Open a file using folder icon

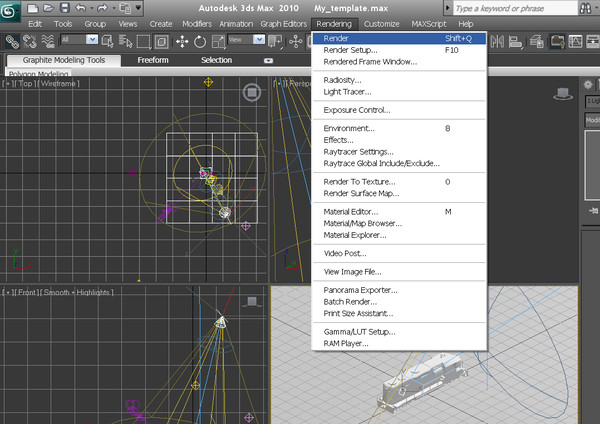[x=49, y=8]
